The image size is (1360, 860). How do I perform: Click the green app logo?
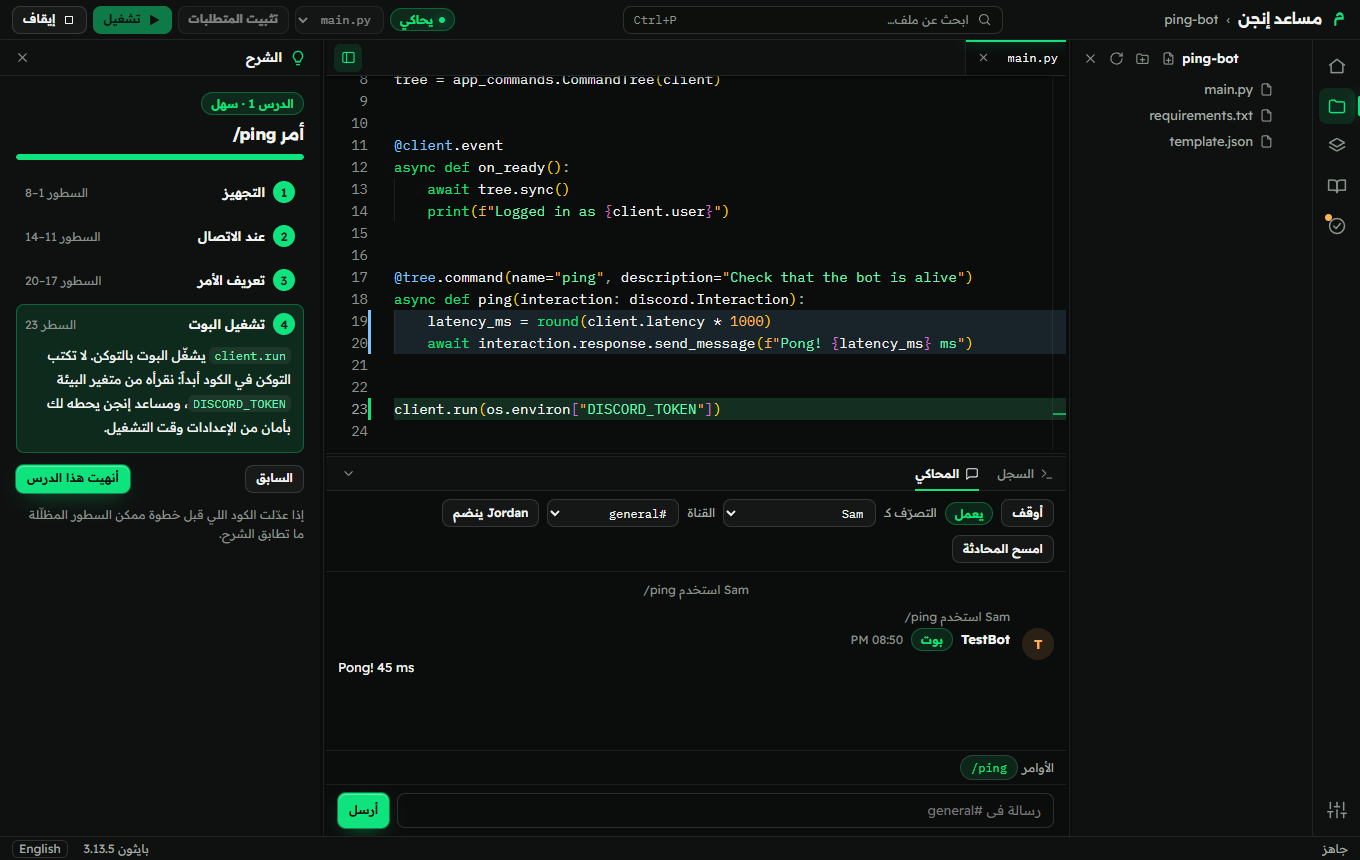click(x=1340, y=19)
